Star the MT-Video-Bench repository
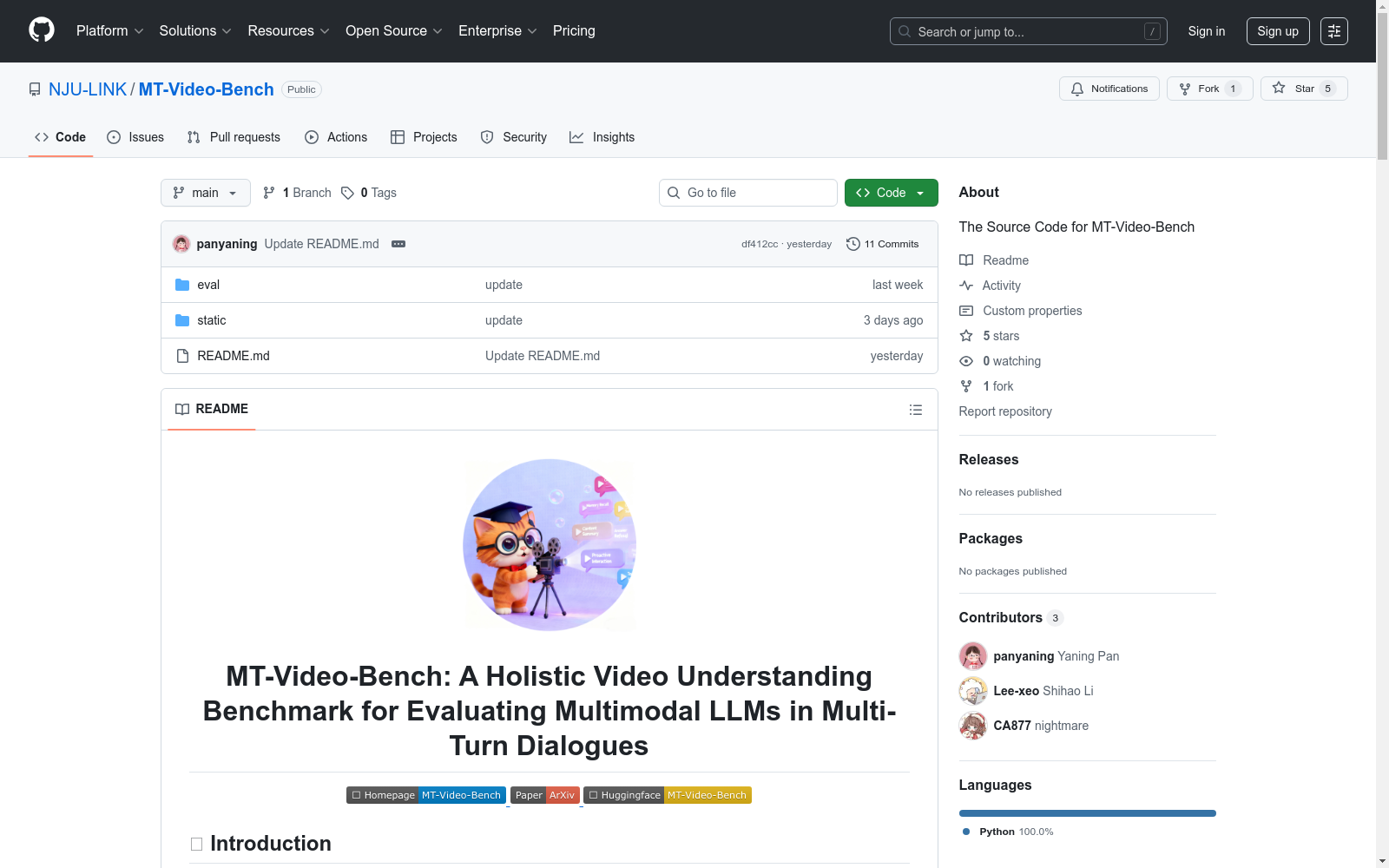 pos(1304,89)
